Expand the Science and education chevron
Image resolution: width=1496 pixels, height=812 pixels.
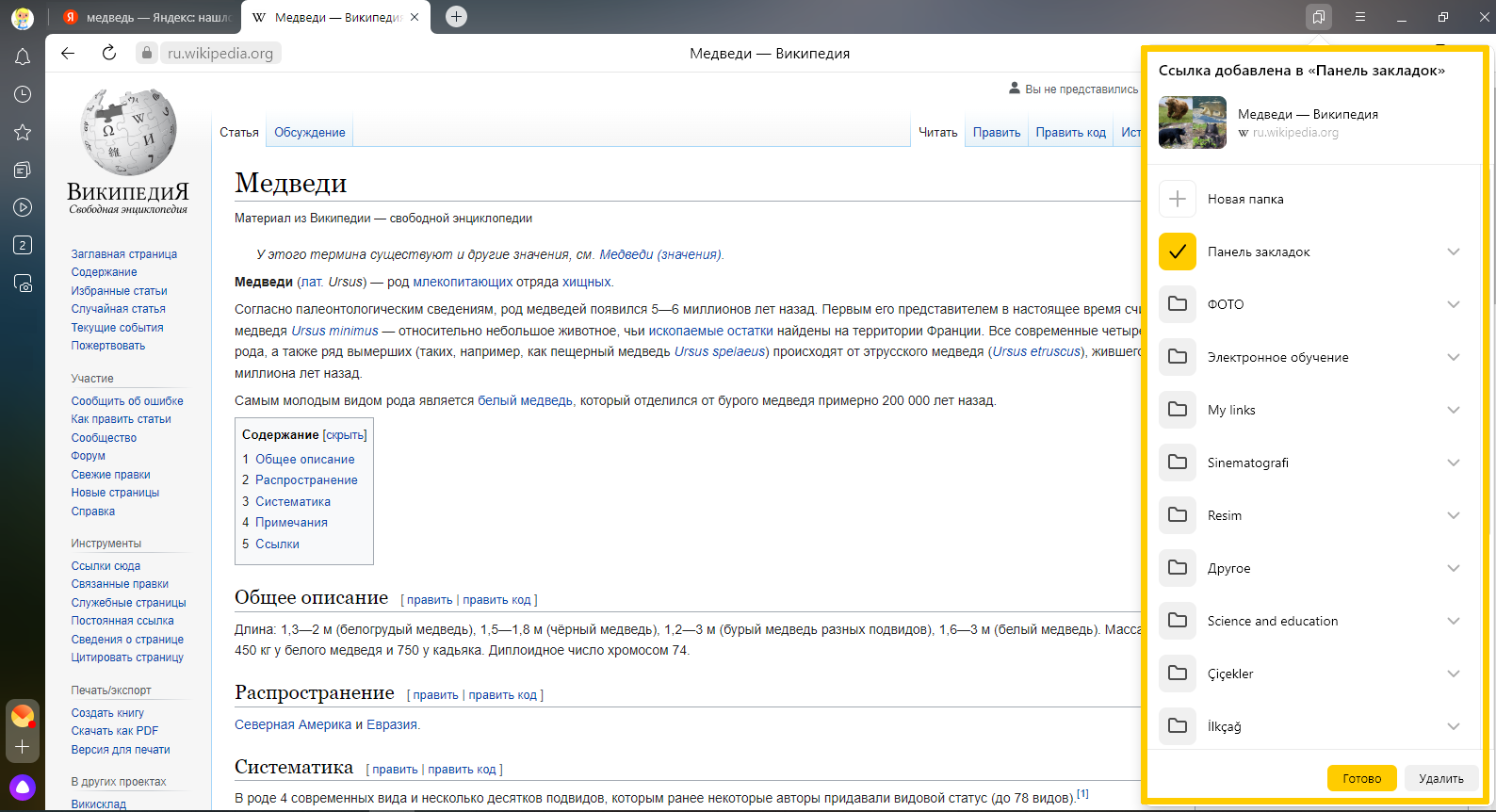(x=1454, y=621)
